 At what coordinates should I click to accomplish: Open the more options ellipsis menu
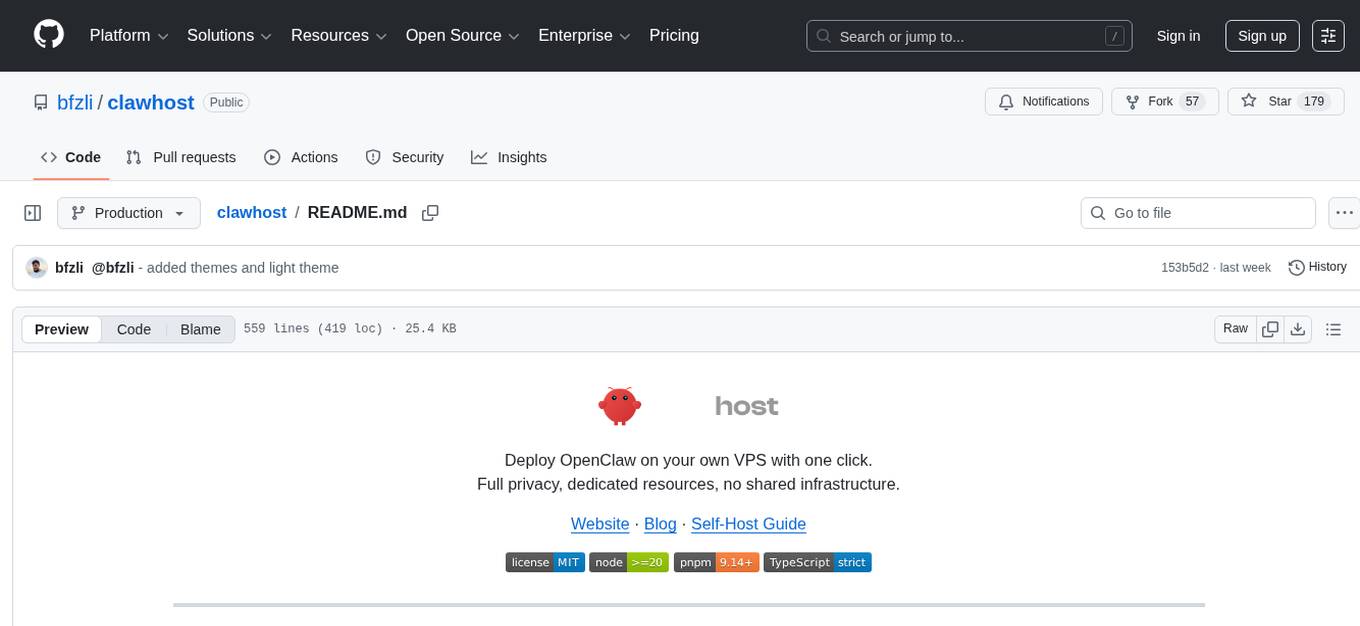(x=1344, y=212)
